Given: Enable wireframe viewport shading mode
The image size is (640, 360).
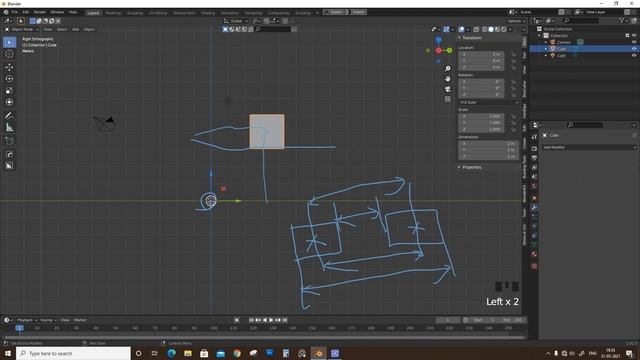Looking at the screenshot, I should tap(484, 29).
